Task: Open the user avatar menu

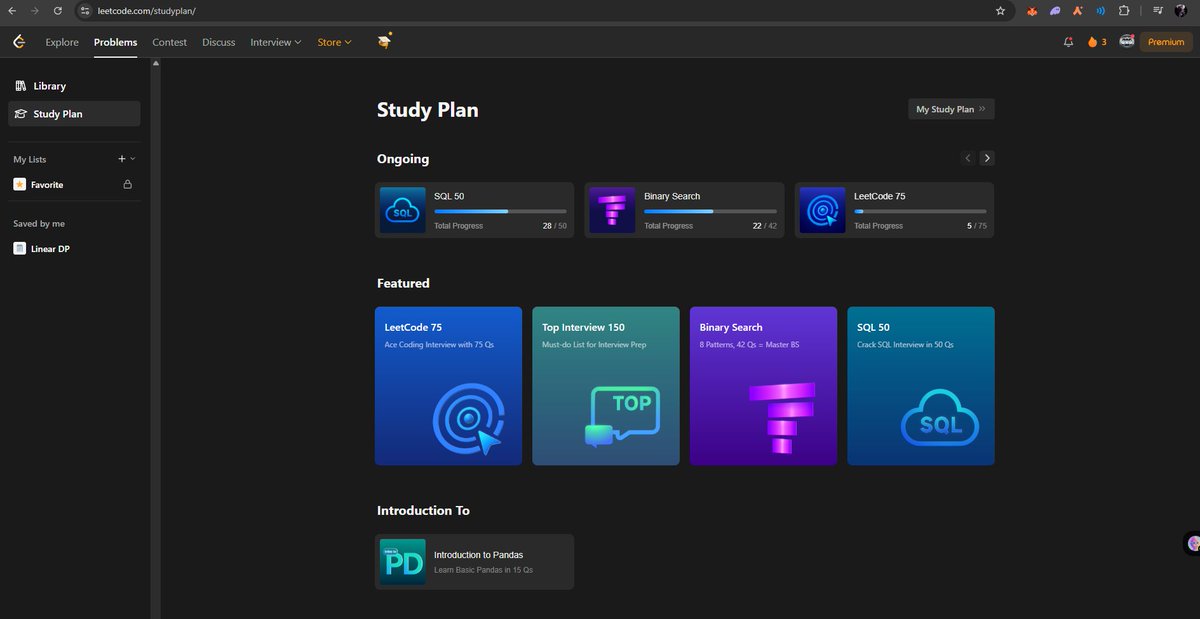Action: [1127, 42]
